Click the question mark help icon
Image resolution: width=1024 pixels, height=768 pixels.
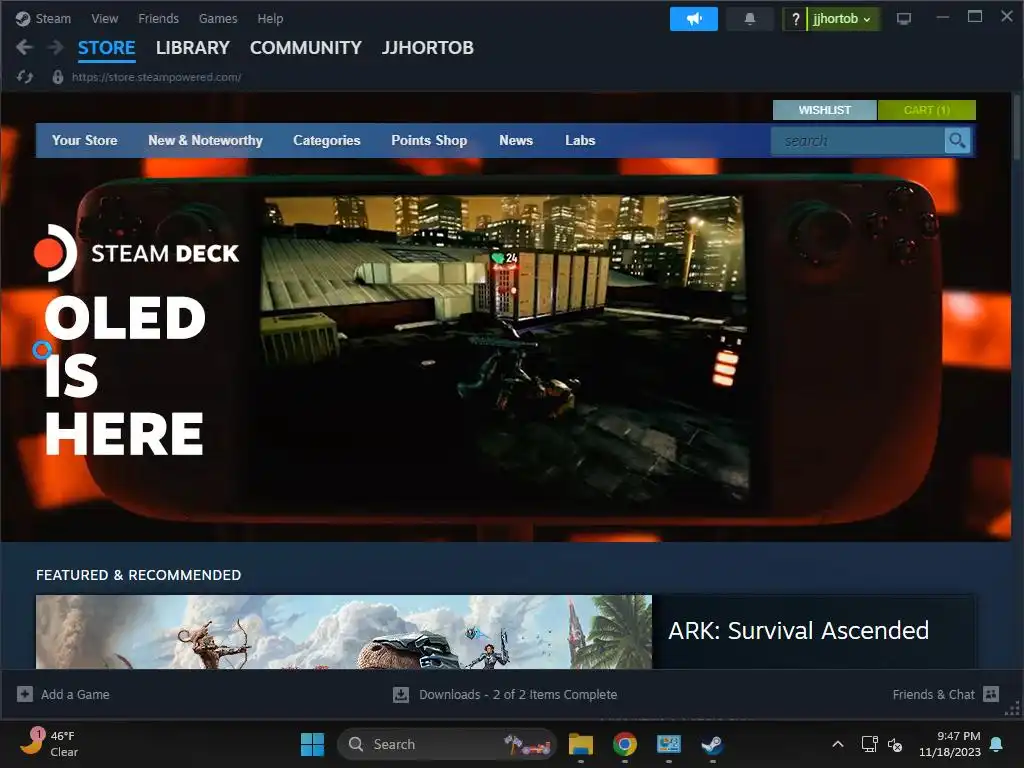coord(795,19)
